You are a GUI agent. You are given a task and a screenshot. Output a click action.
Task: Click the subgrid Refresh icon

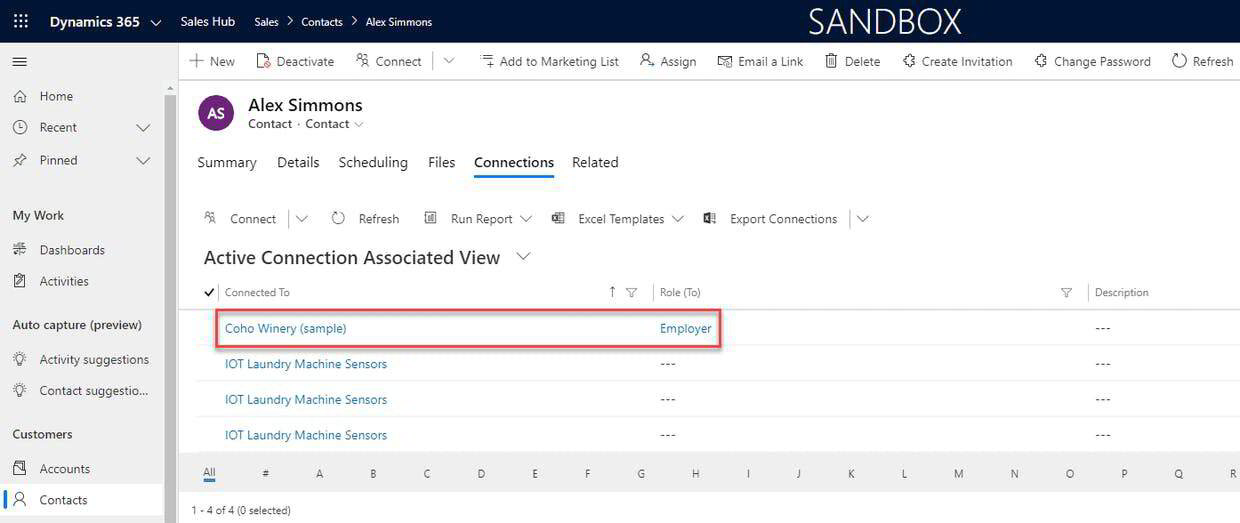tap(338, 218)
